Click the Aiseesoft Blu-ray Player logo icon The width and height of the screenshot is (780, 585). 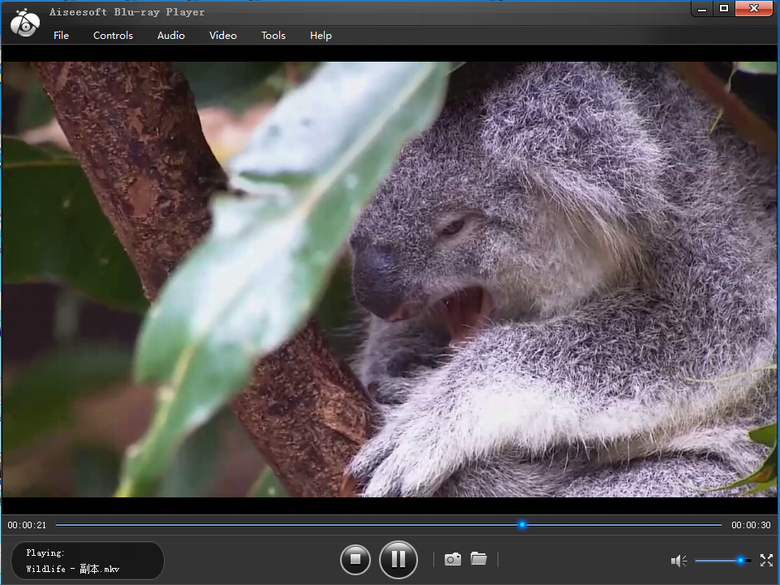24,23
